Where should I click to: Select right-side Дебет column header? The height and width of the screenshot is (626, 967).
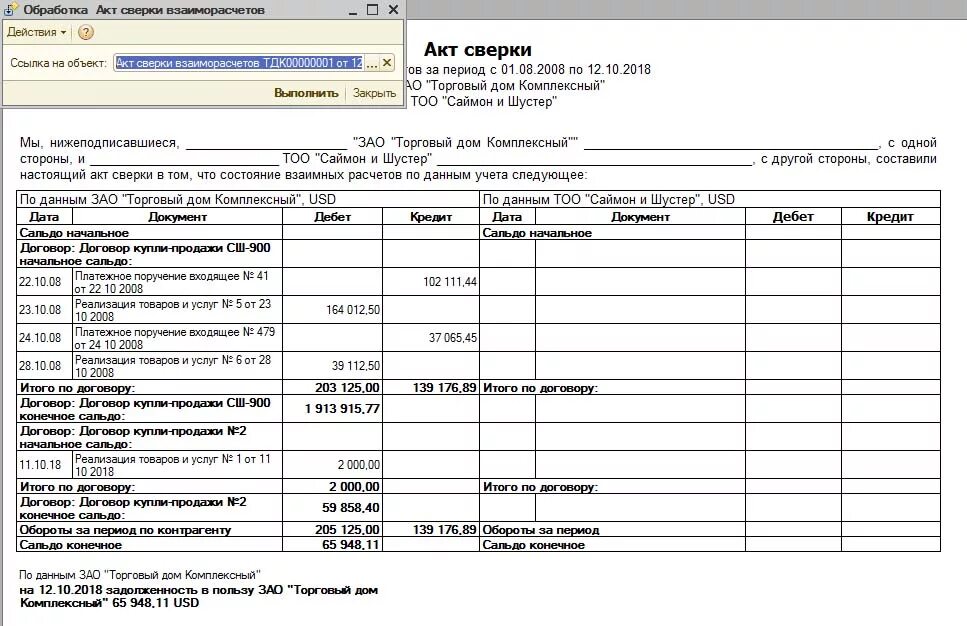coord(793,216)
